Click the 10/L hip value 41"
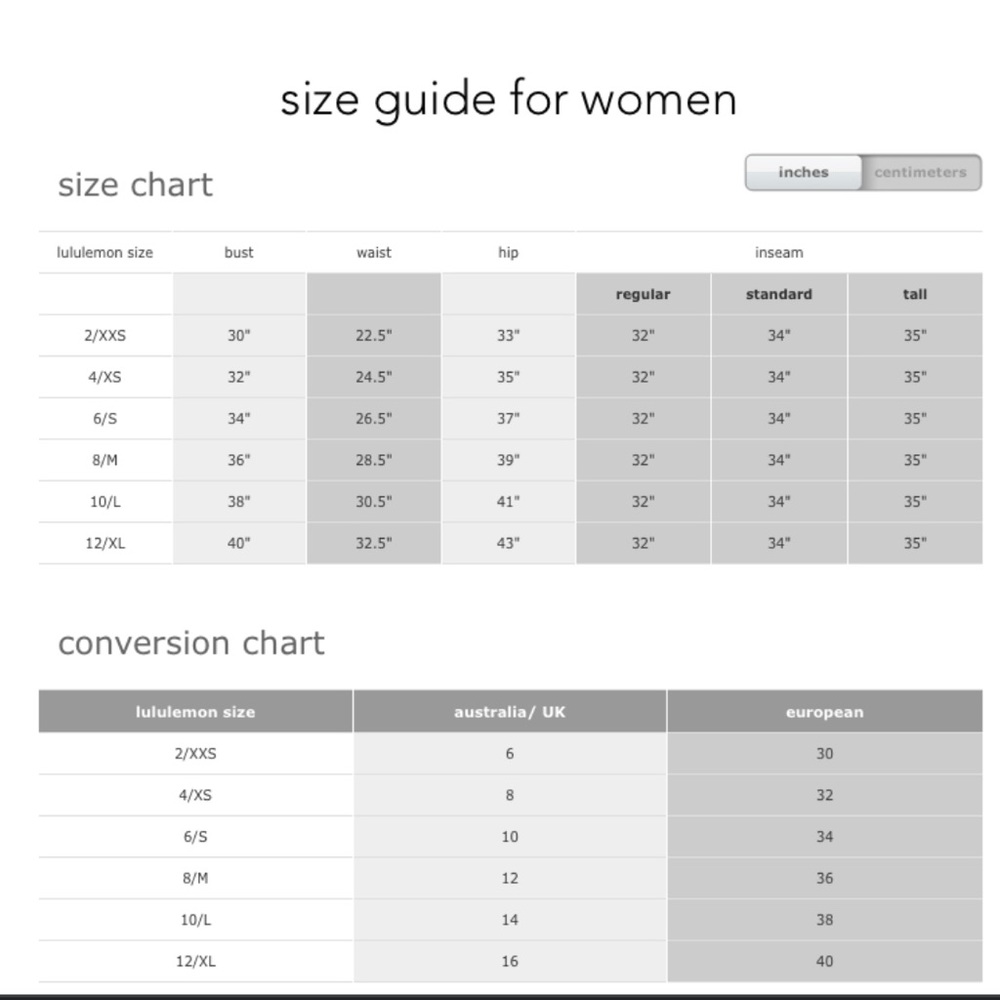The width and height of the screenshot is (1000, 1000). 508,502
